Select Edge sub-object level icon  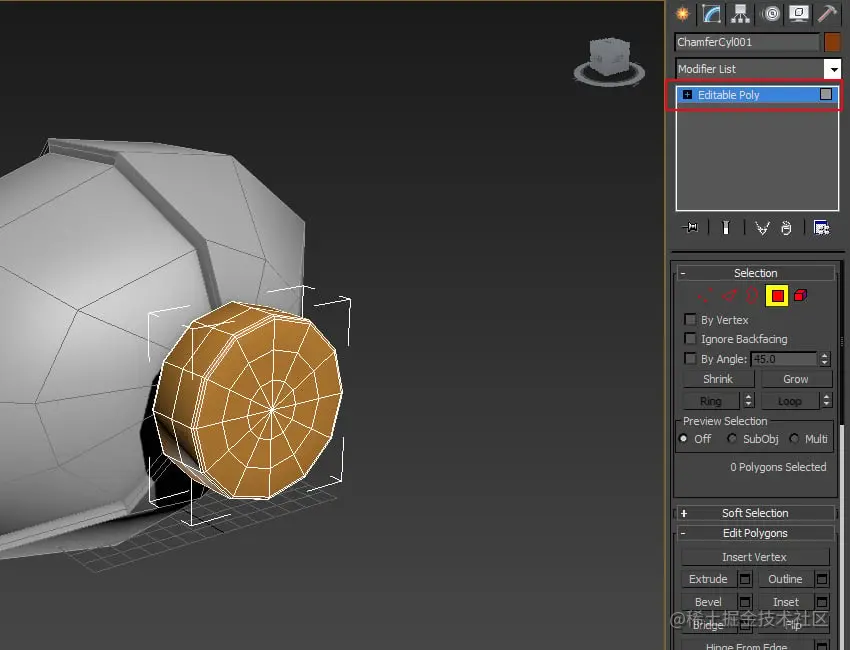pos(730,295)
